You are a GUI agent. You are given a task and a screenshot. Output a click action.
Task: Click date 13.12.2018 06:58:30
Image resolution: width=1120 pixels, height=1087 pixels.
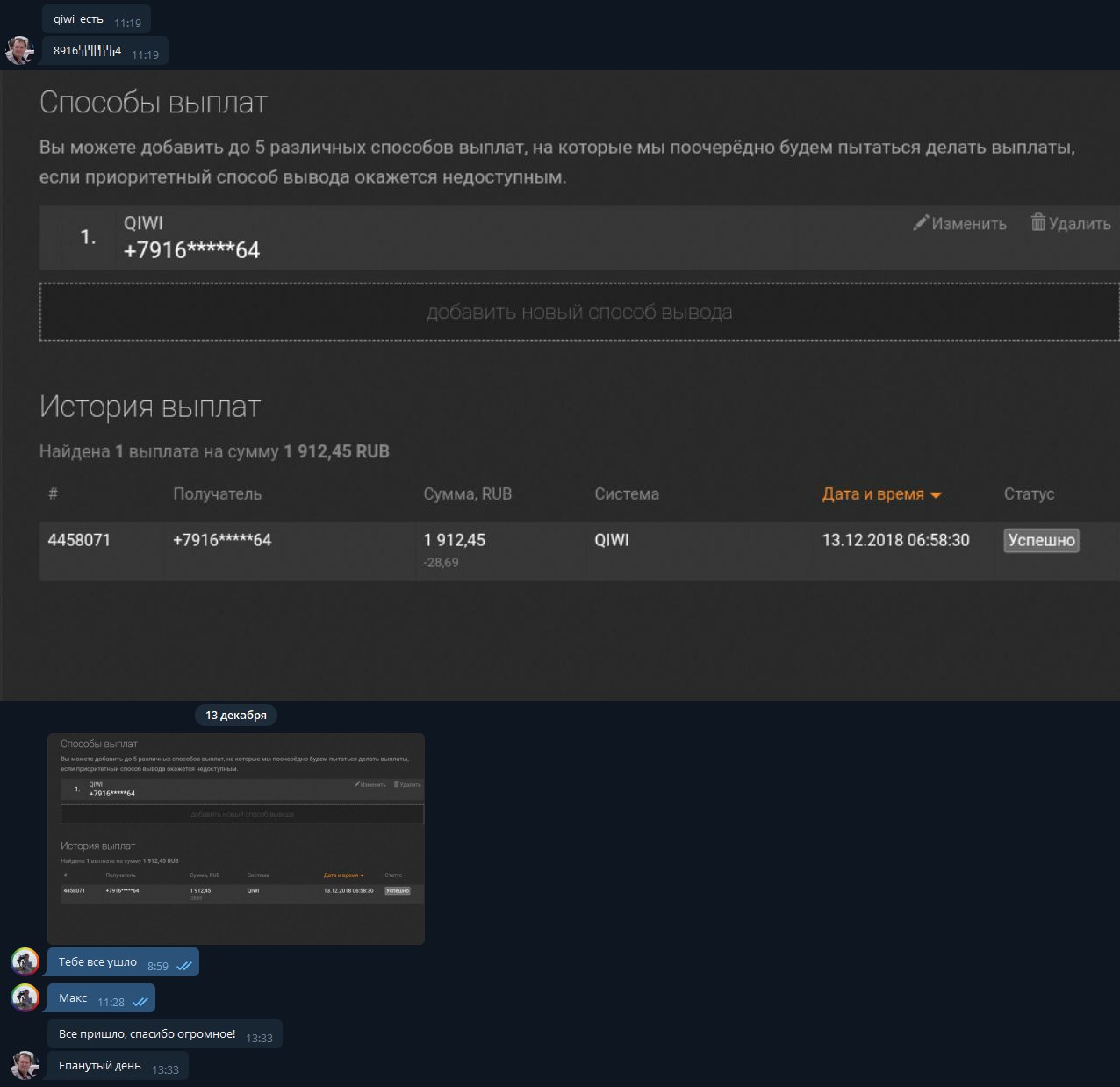pyautogui.click(x=896, y=540)
